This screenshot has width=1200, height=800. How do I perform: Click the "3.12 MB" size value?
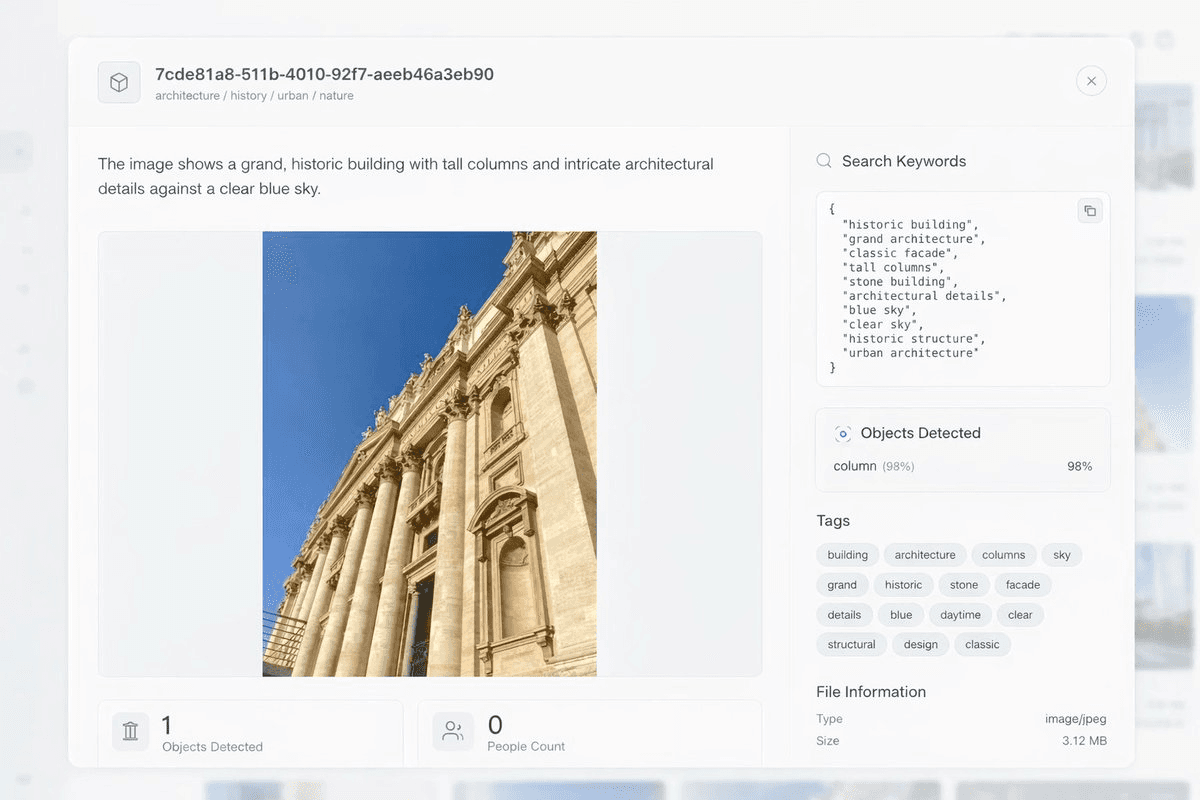click(x=1084, y=741)
